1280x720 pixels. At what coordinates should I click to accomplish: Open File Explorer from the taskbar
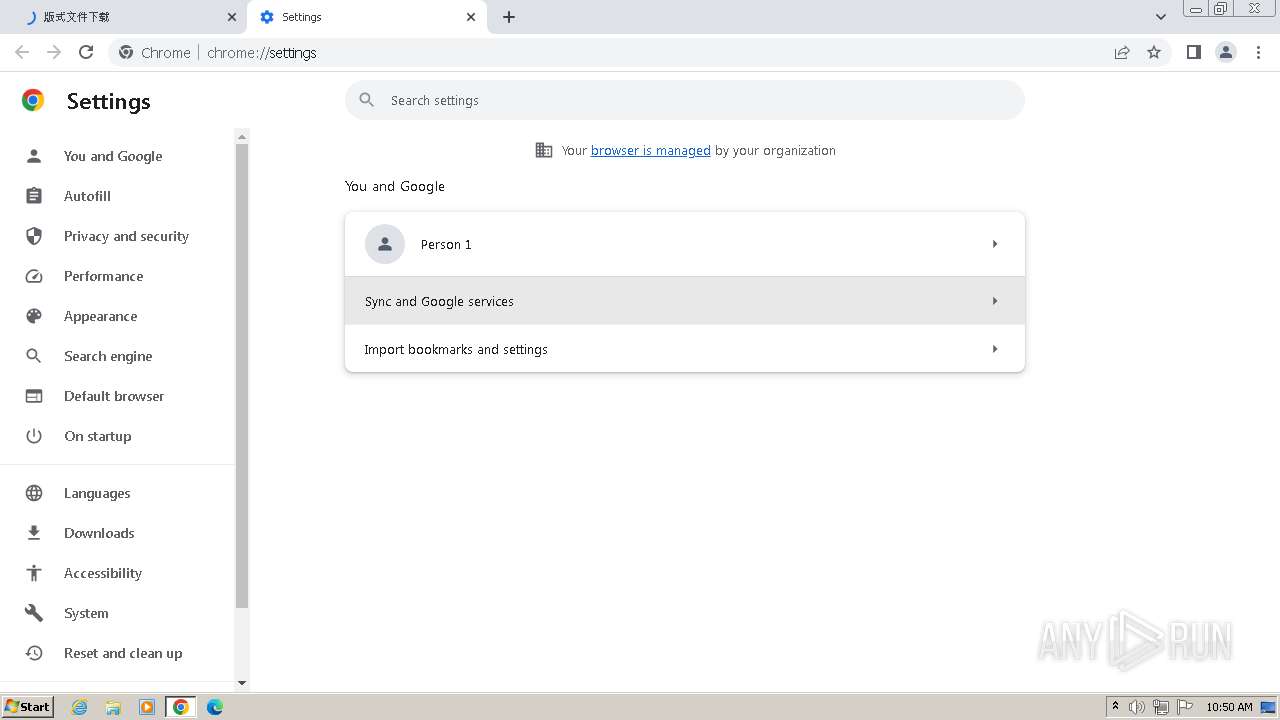click(x=113, y=707)
